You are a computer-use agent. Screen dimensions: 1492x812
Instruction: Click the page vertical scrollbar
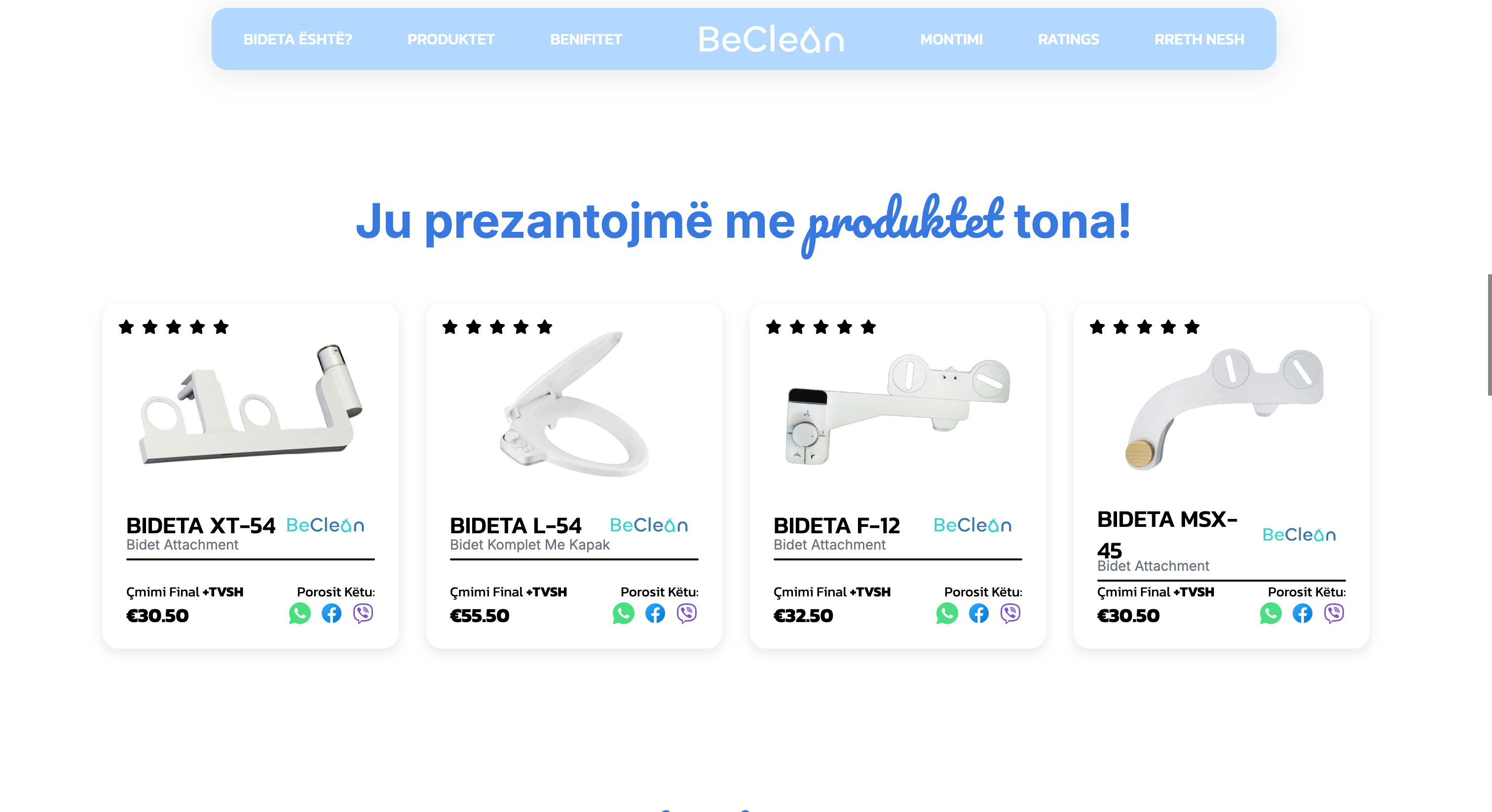(x=1489, y=335)
